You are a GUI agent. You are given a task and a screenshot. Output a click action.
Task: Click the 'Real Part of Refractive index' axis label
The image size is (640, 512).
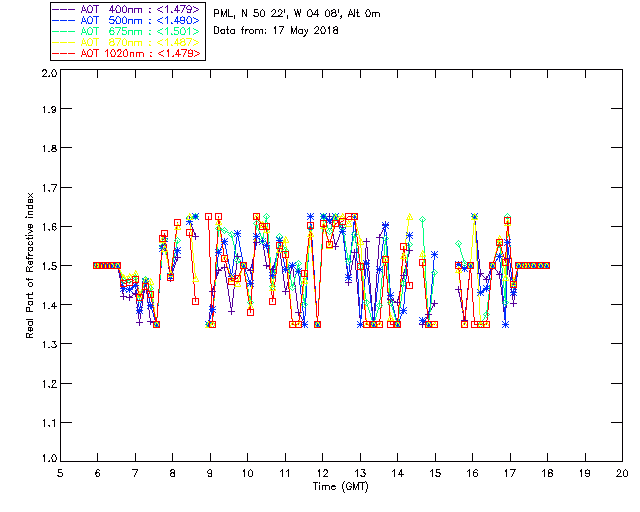pyautogui.click(x=29, y=265)
